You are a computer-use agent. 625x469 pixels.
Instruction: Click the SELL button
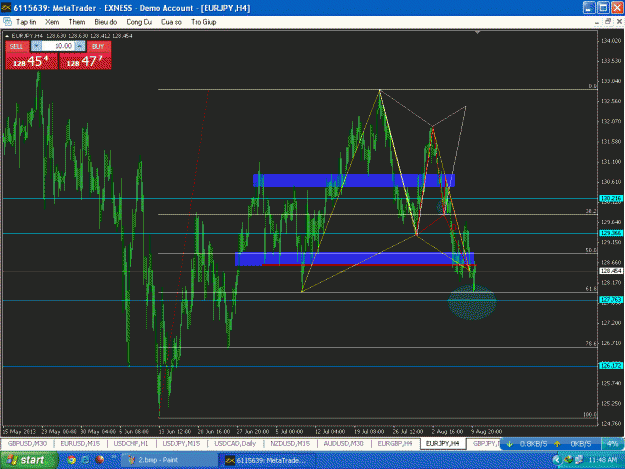pyautogui.click(x=17, y=47)
